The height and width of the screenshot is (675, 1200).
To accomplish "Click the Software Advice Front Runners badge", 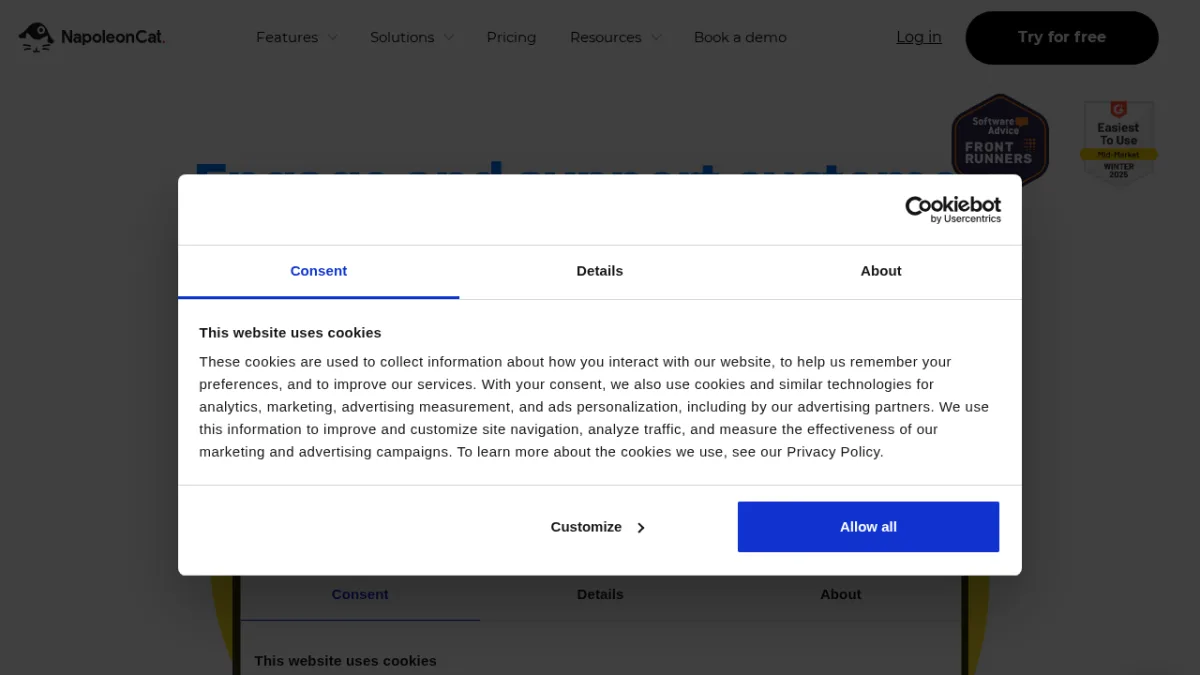I will (999, 140).
